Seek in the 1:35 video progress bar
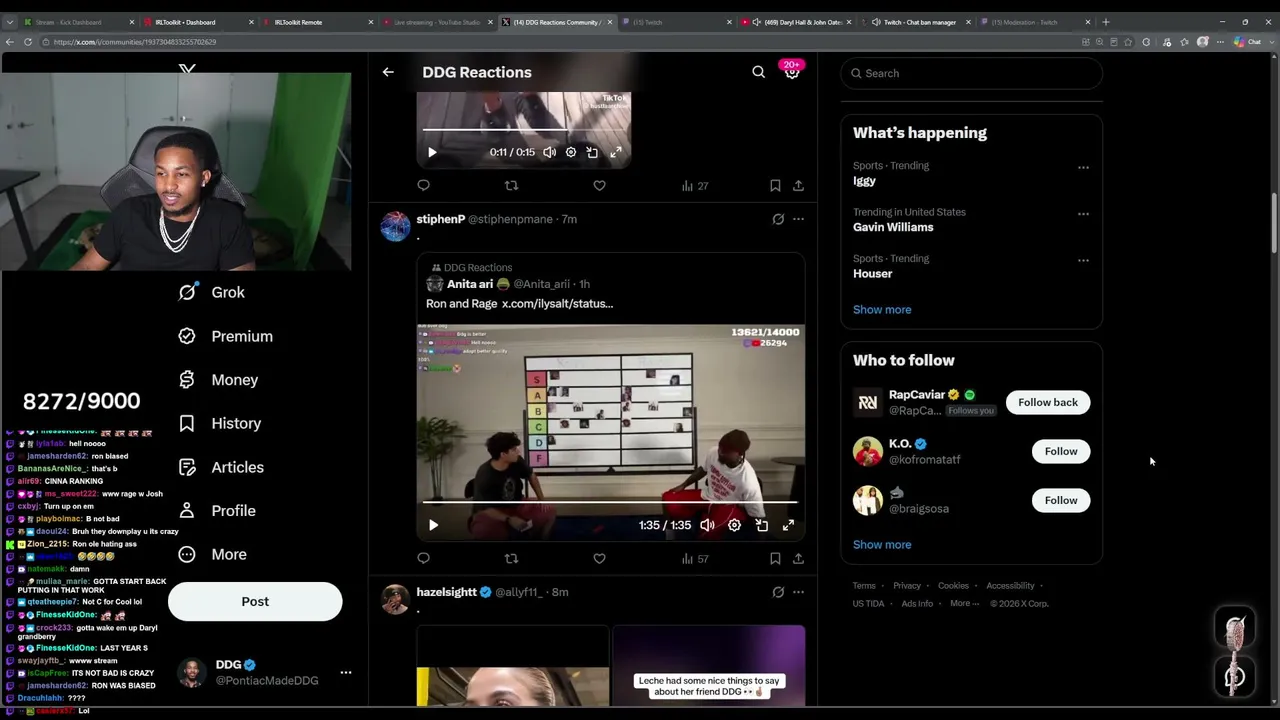This screenshot has width=1280, height=720. 610,502
